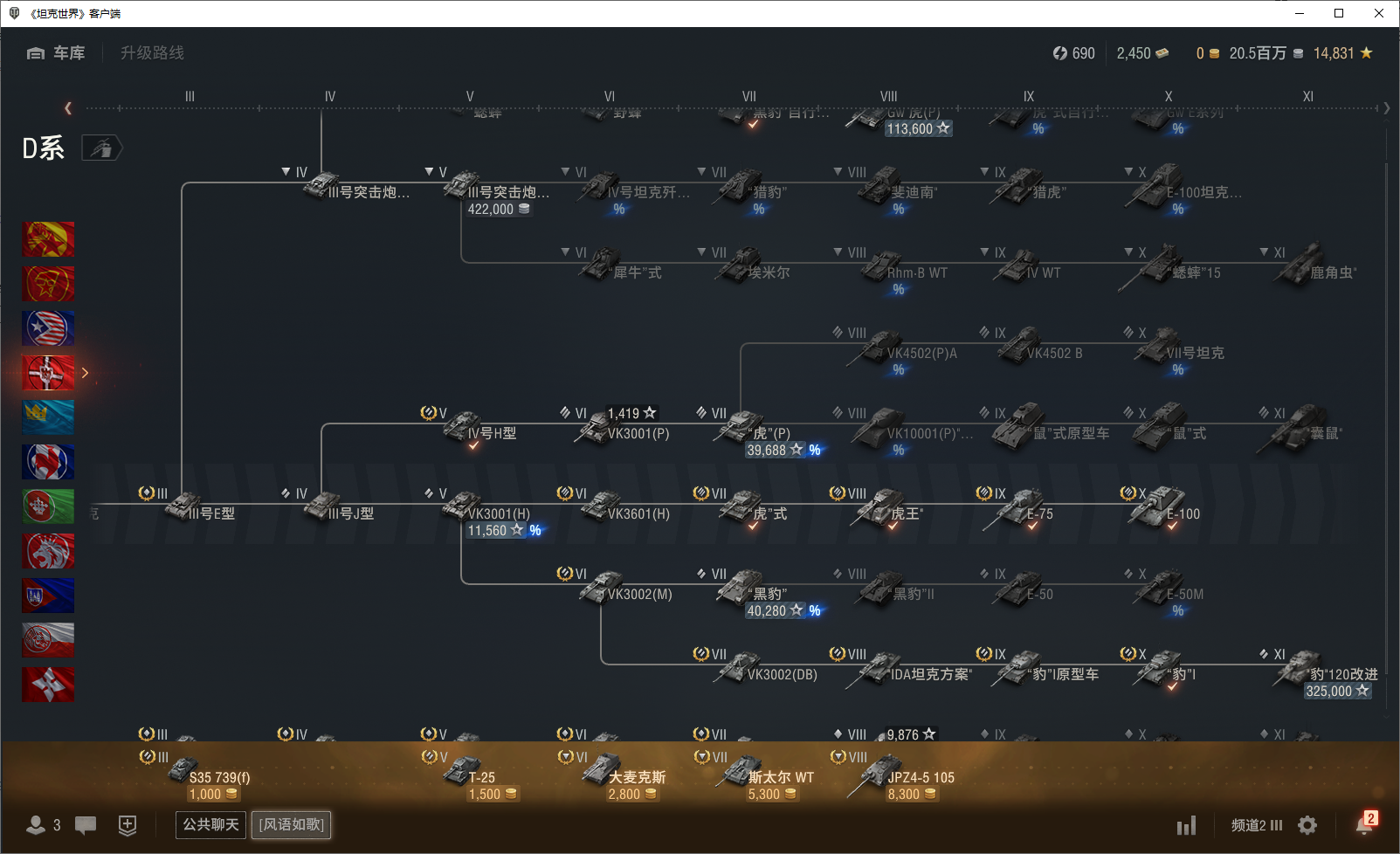
Task: Open the IDA坦克方案 tank node
Action: pos(910,669)
